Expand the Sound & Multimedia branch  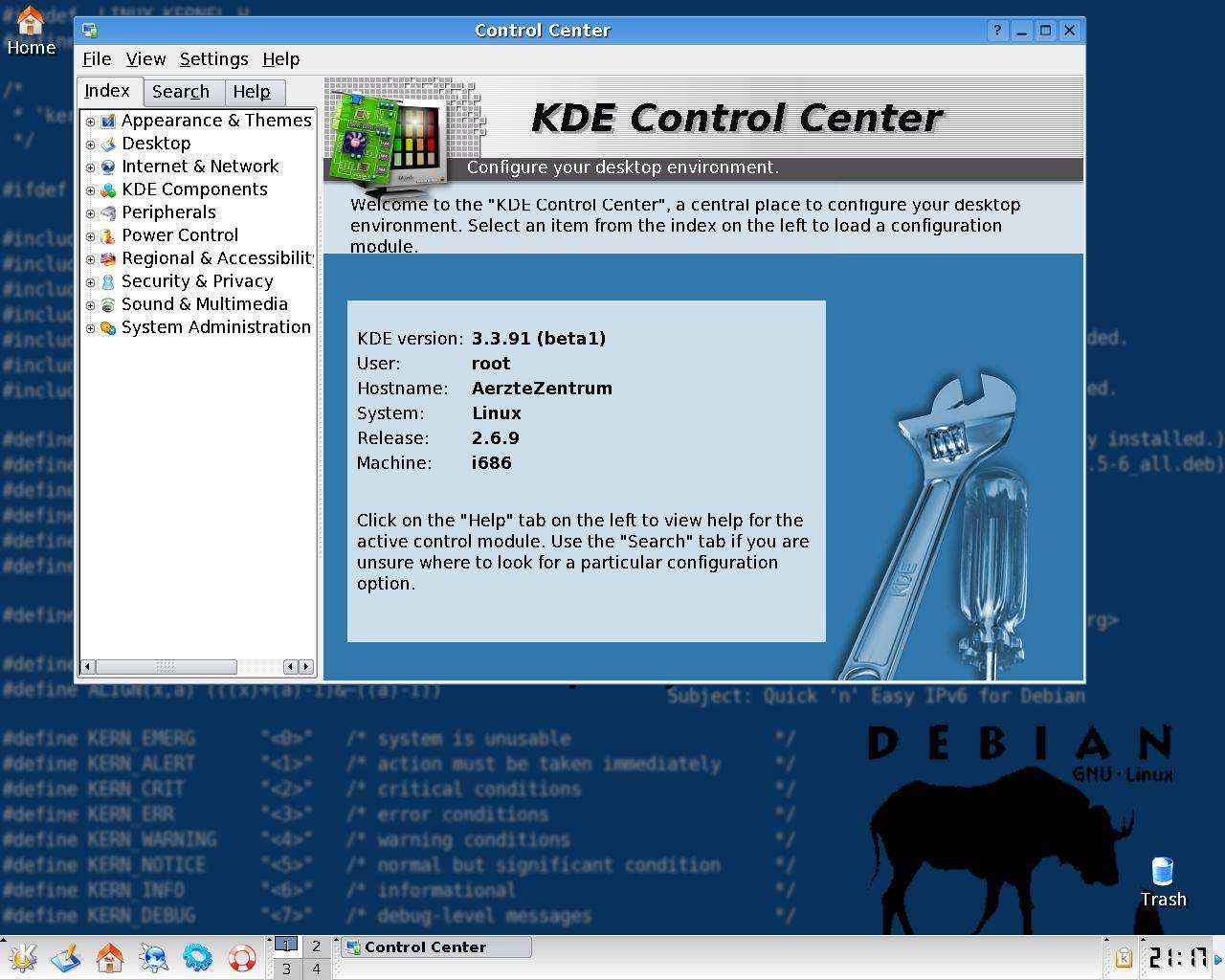coord(90,304)
